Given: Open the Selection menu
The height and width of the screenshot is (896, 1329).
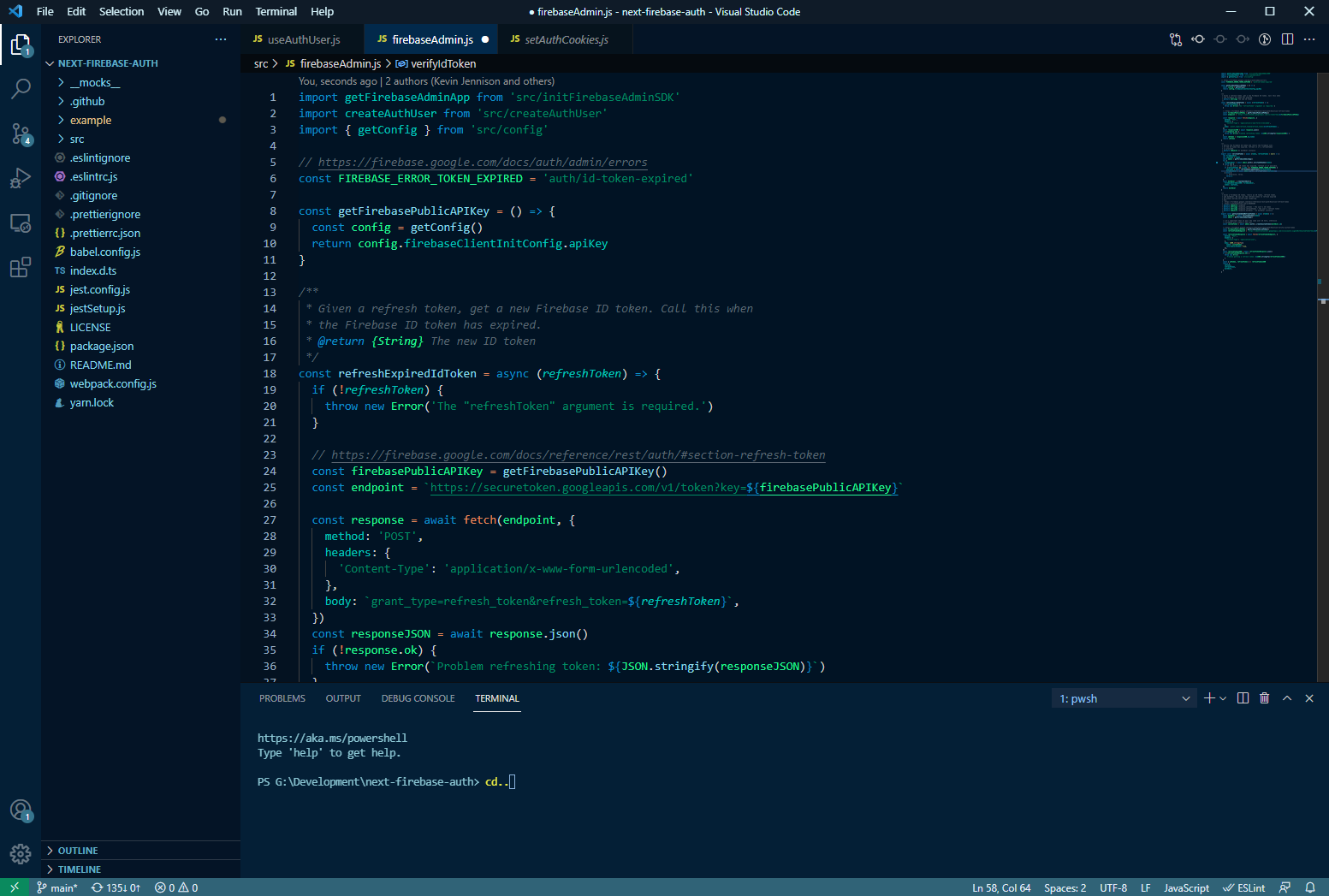Looking at the screenshot, I should tap(122, 11).
